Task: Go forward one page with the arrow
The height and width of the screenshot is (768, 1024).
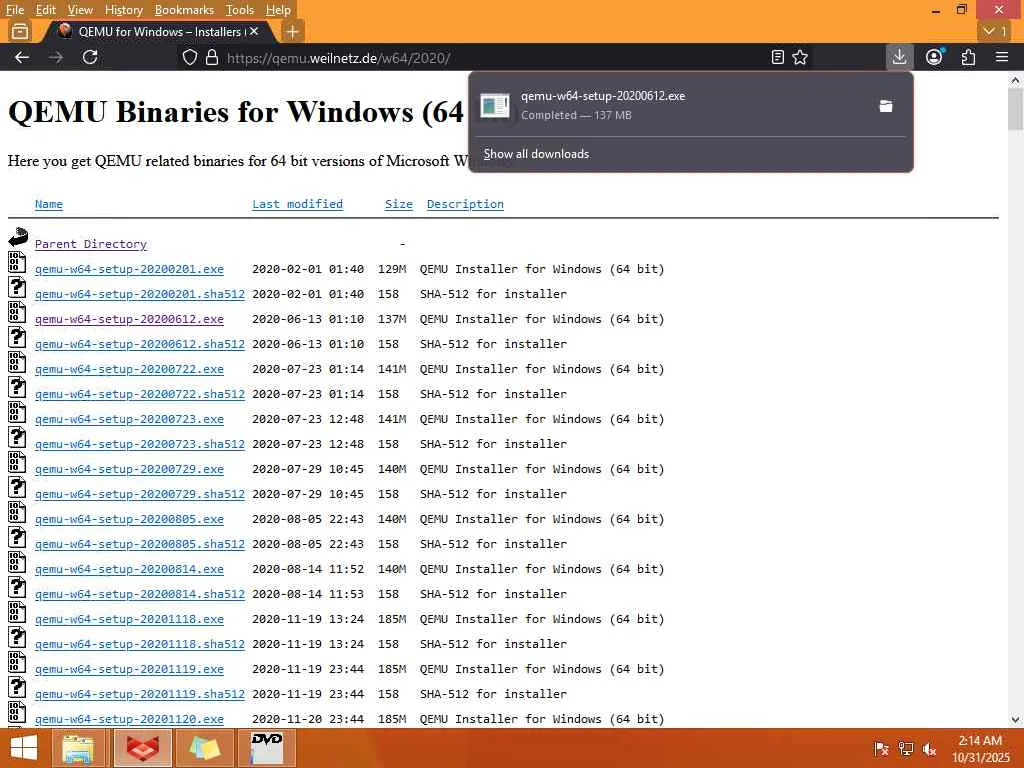Action: coord(56,57)
